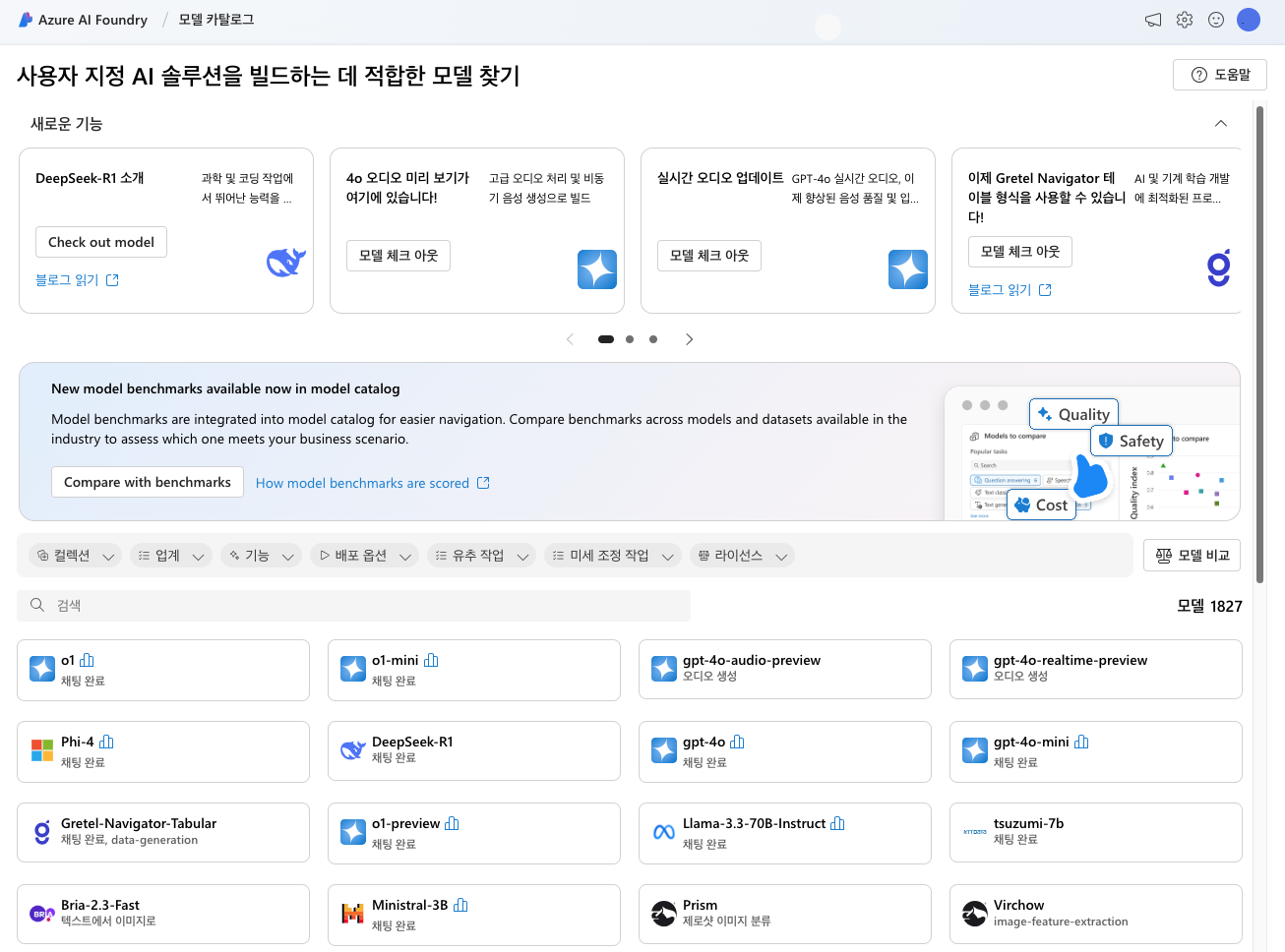Open the 업계 filter dropdown
1285x952 pixels.
tap(171, 556)
